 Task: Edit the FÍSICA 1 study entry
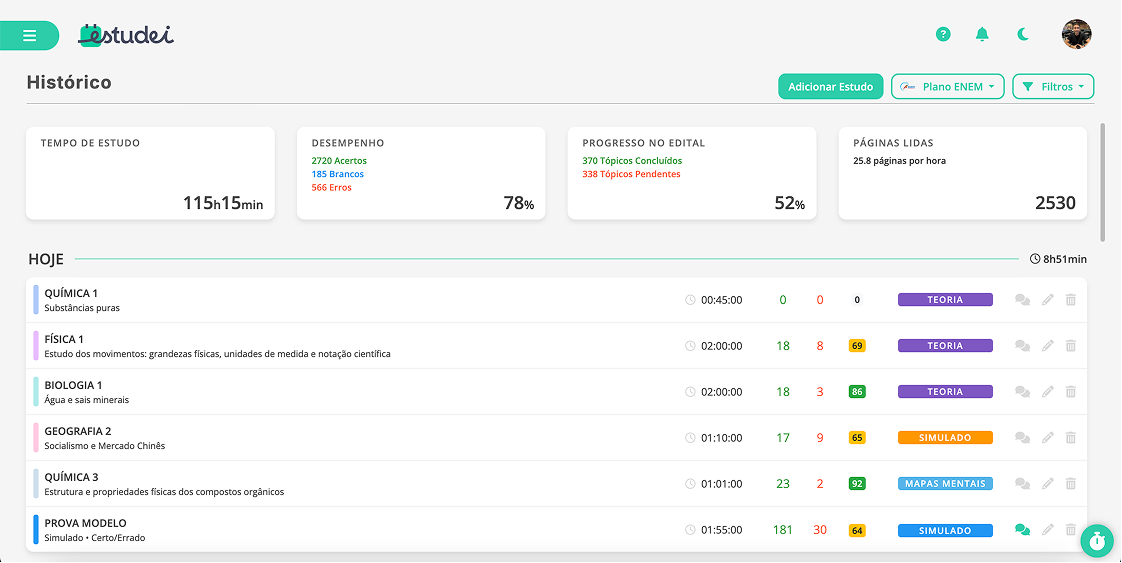click(1047, 346)
